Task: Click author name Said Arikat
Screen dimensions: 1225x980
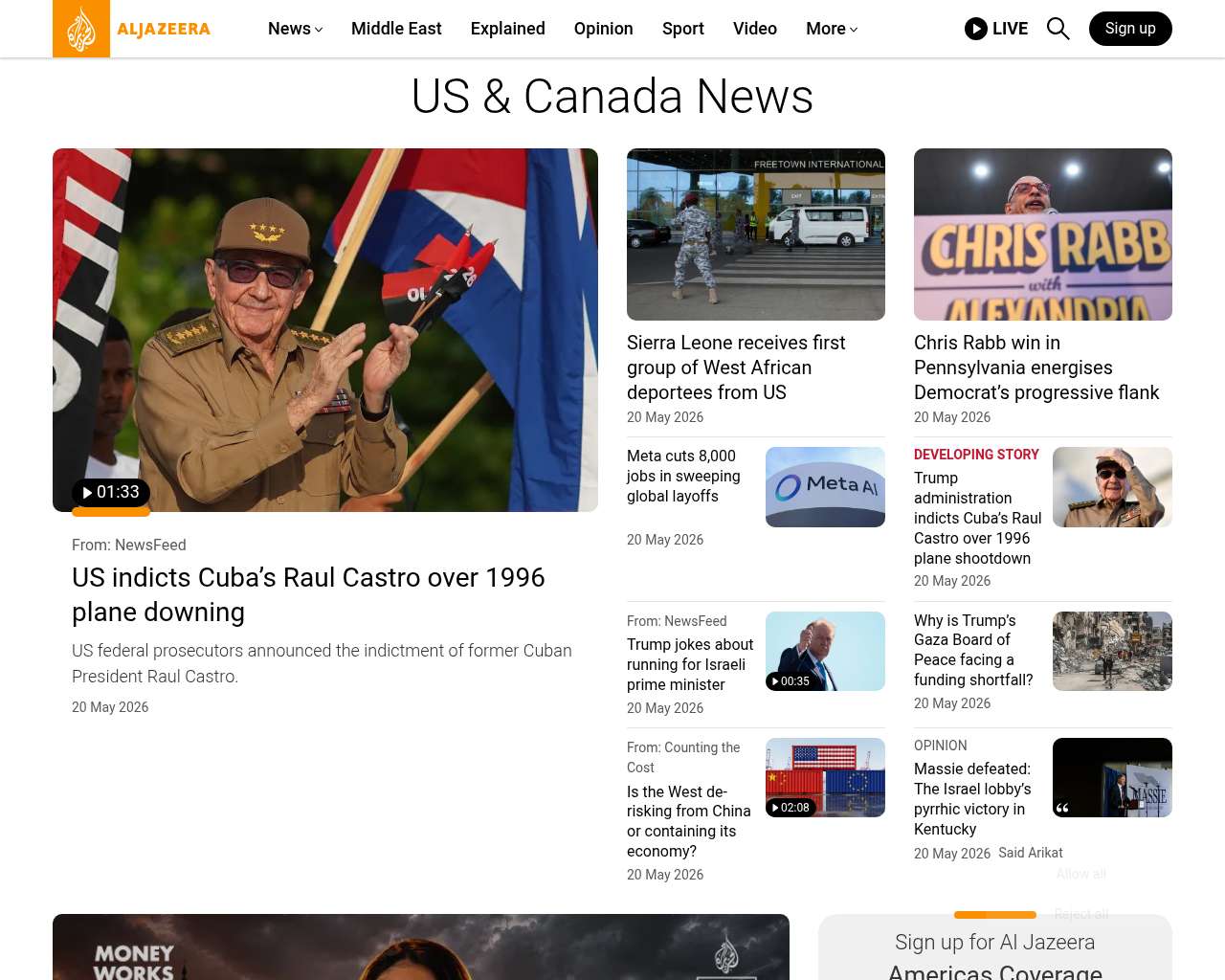Action: click(1030, 853)
